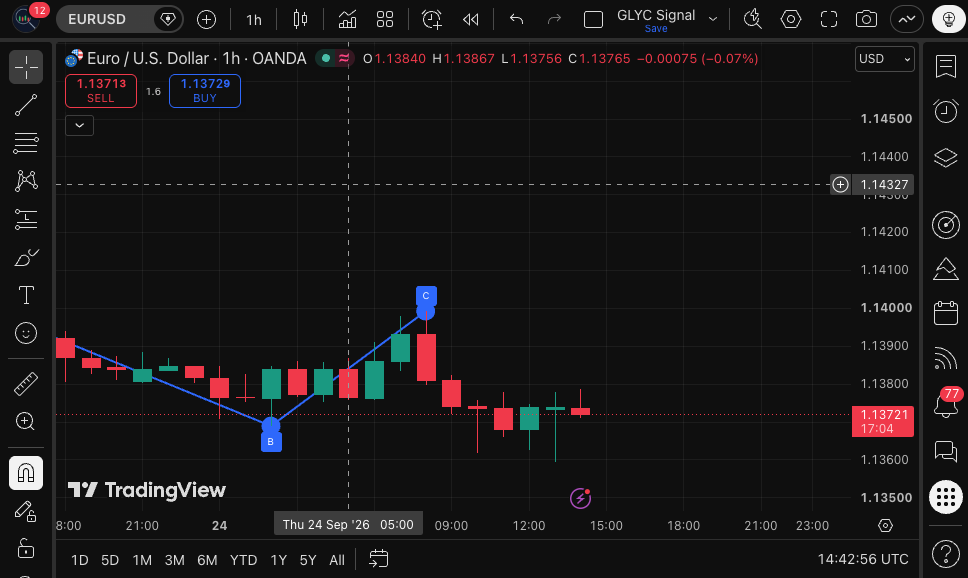Toggle the fullscreen mode button
Viewport: 968px width, 578px height.
pyautogui.click(x=828, y=19)
